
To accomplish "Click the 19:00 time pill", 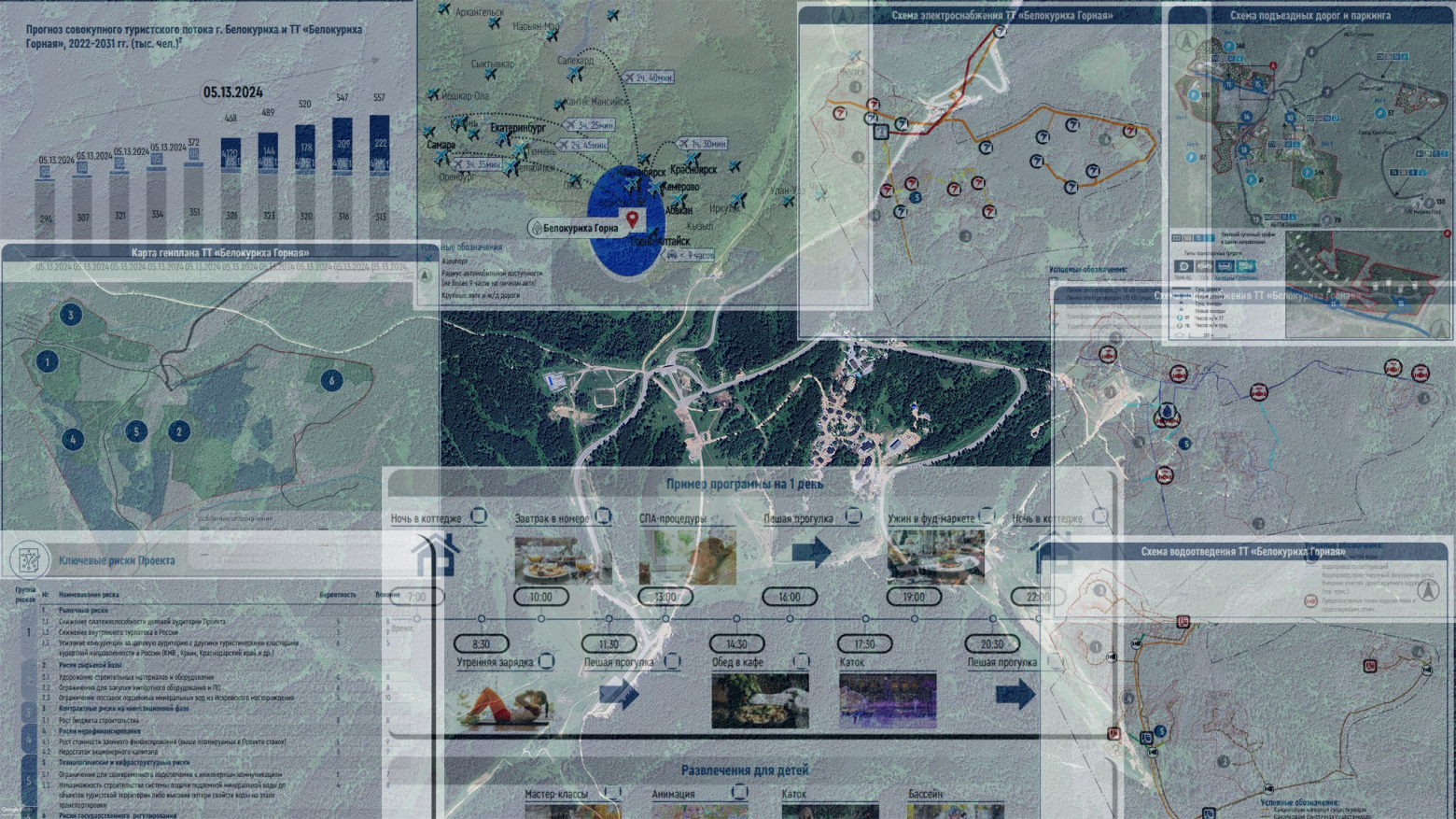I will pos(914,597).
